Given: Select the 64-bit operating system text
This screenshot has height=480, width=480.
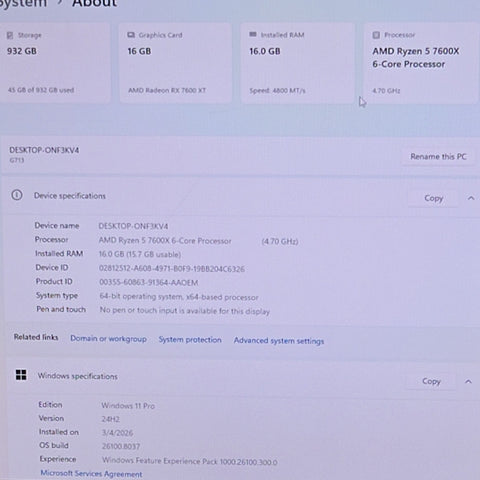Looking at the screenshot, I should pyautogui.click(x=179, y=297).
